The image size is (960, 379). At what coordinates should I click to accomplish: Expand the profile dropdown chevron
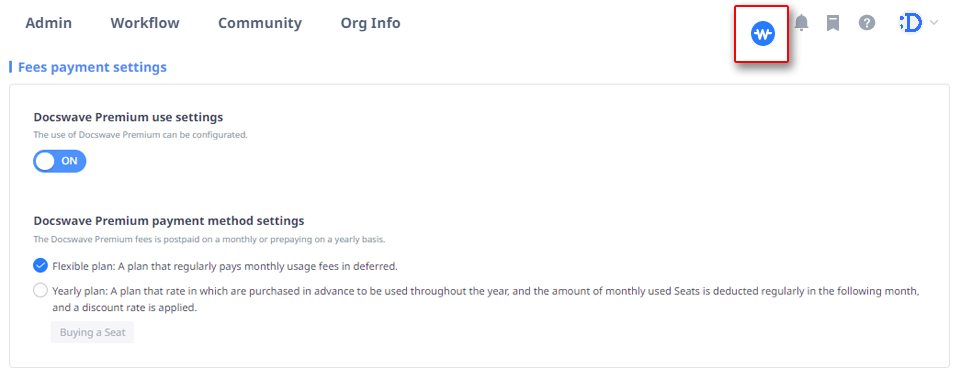(x=934, y=23)
